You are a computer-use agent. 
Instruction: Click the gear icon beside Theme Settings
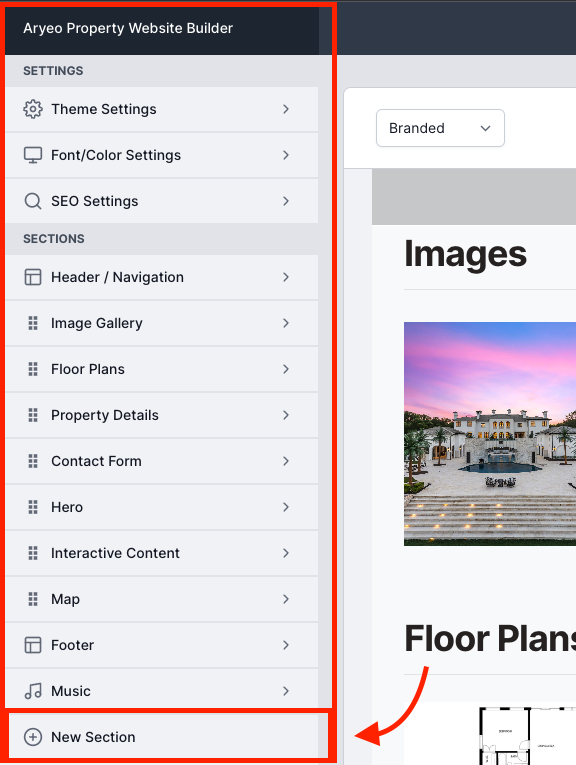point(33,109)
